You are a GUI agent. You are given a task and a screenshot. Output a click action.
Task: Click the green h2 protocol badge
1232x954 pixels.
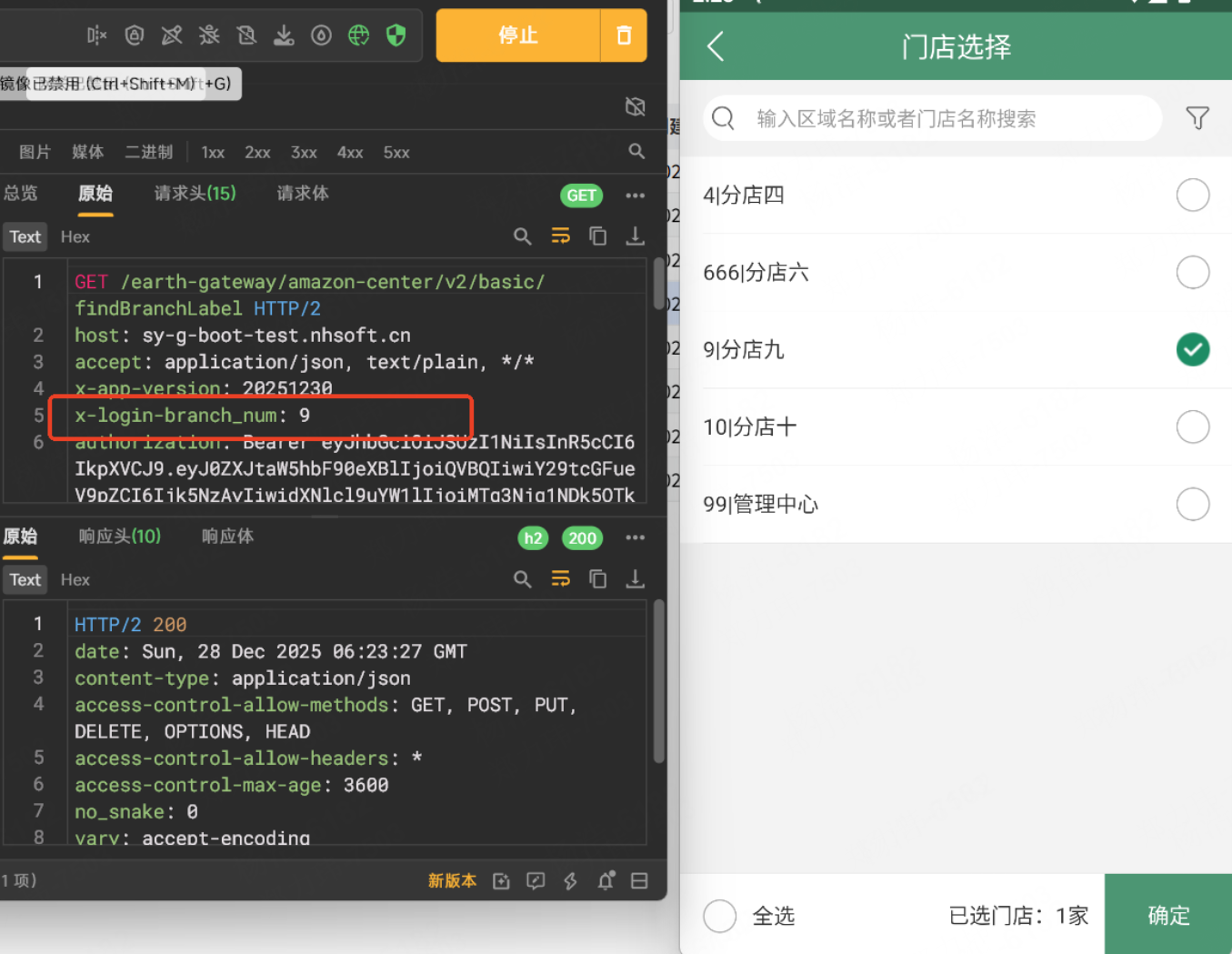pyautogui.click(x=533, y=538)
